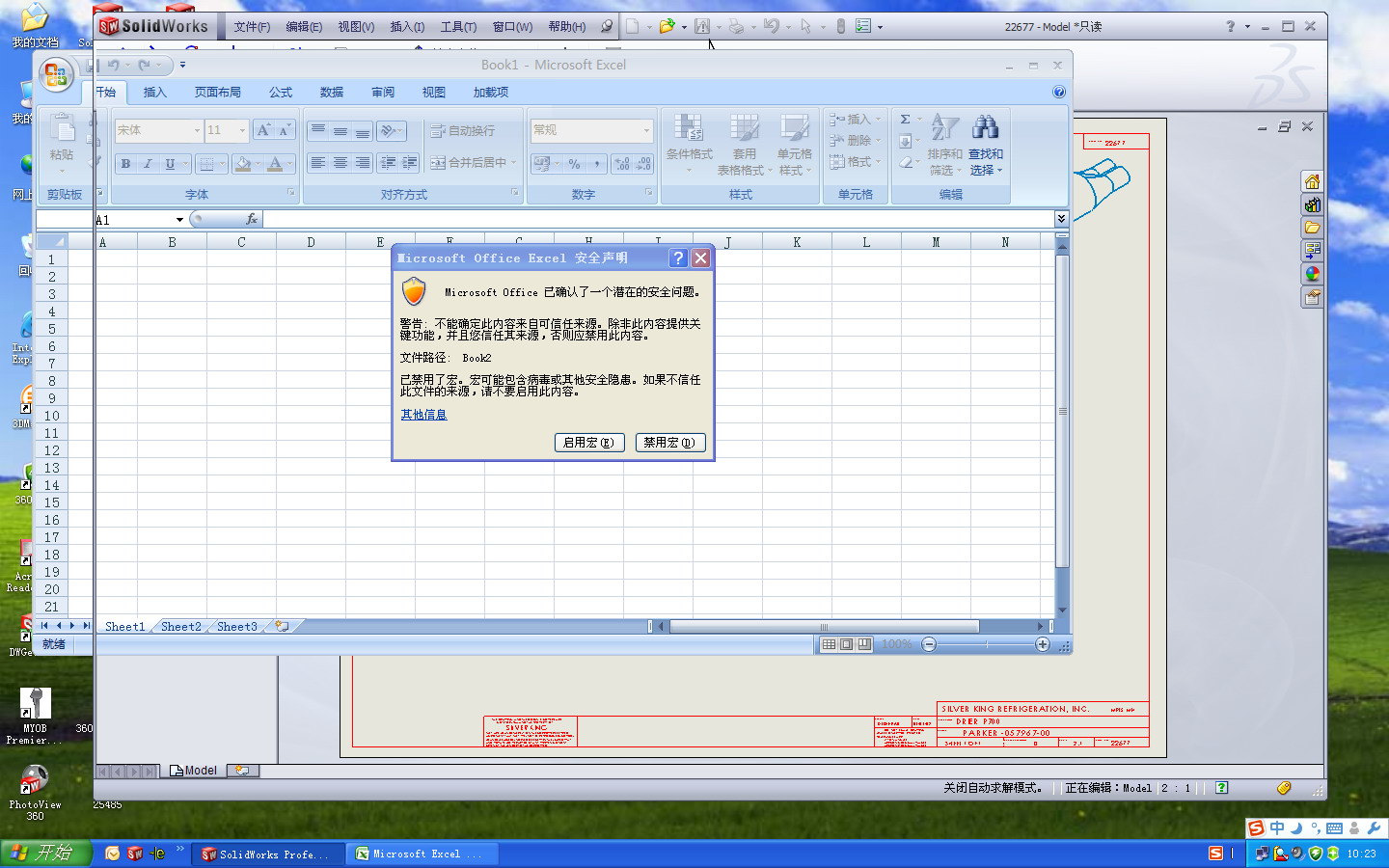The height and width of the screenshot is (868, 1389).
Task: Toggle bottom vertical alignment
Action: coord(362,130)
